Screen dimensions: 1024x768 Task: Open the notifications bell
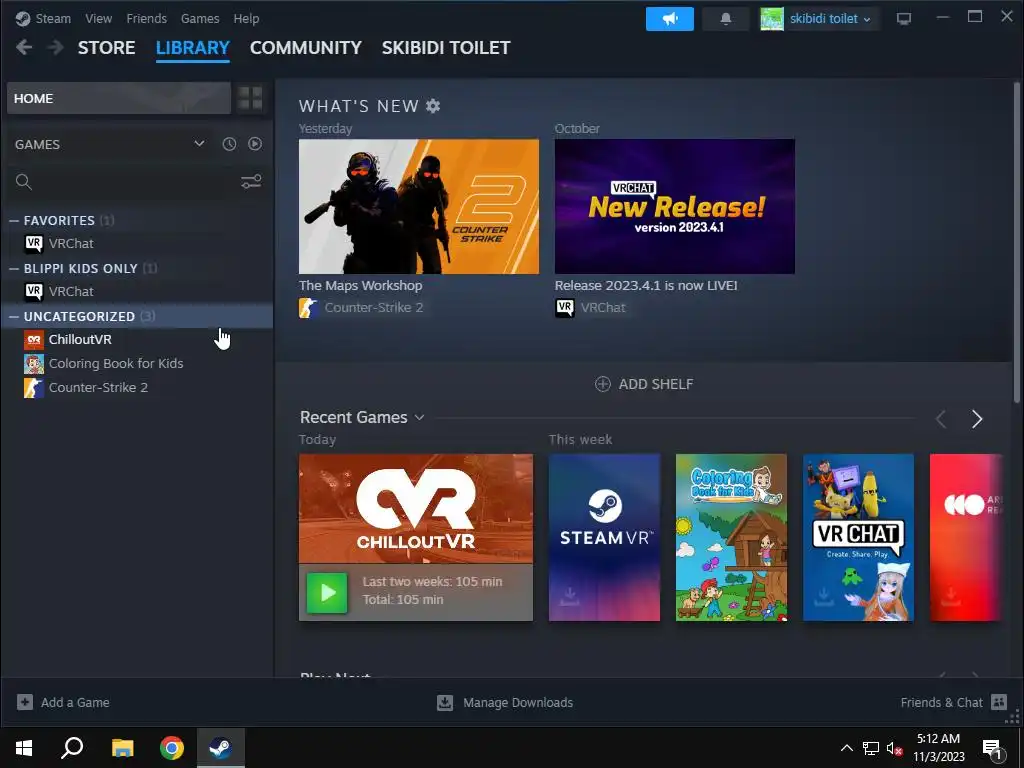click(x=726, y=18)
